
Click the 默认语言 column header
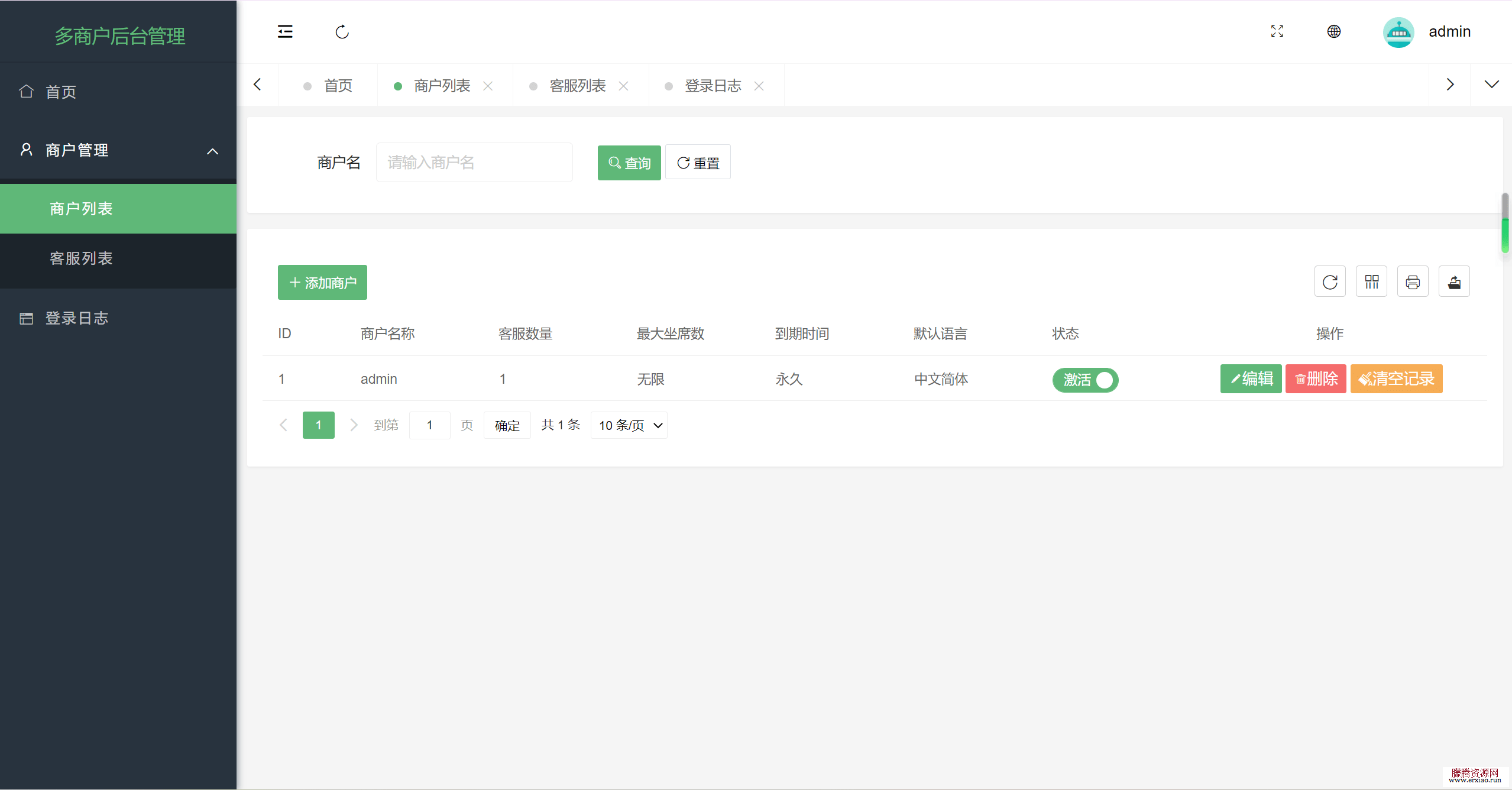(x=941, y=334)
